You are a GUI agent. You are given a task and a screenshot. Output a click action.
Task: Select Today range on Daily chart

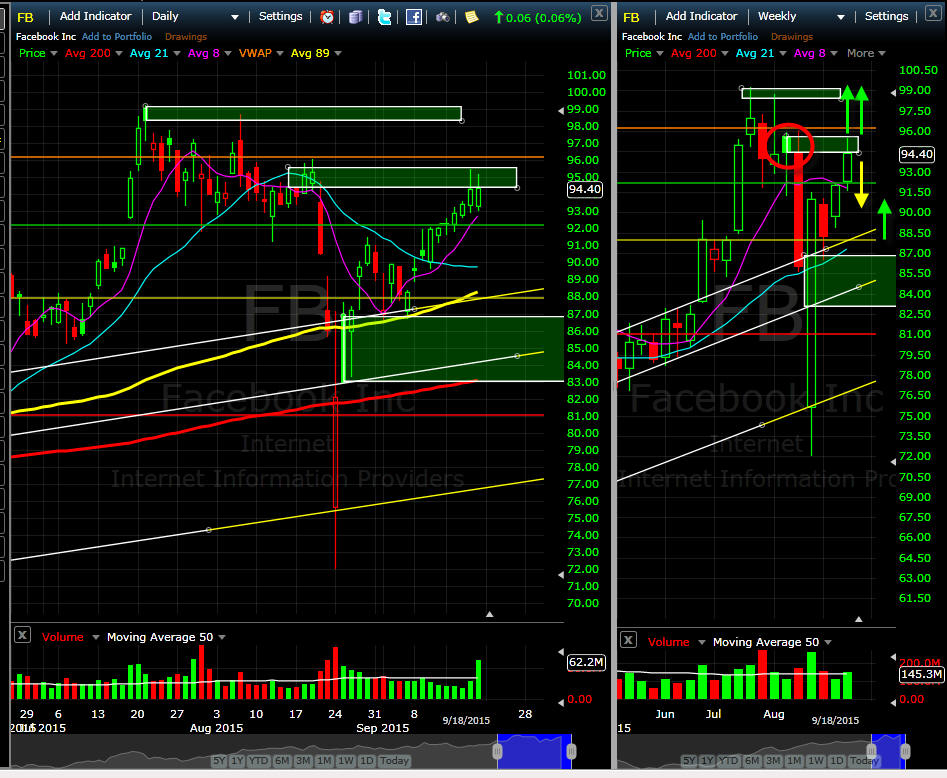click(394, 760)
